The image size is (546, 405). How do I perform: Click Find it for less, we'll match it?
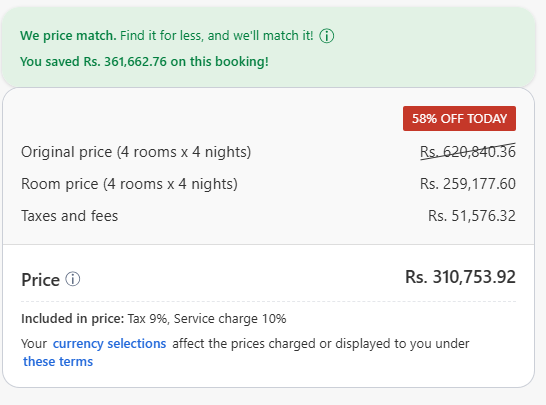pyautogui.click(x=217, y=36)
